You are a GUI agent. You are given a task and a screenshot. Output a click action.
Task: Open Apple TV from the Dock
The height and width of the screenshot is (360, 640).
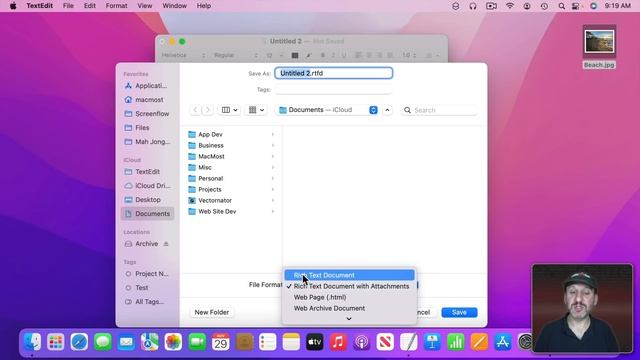(315, 342)
